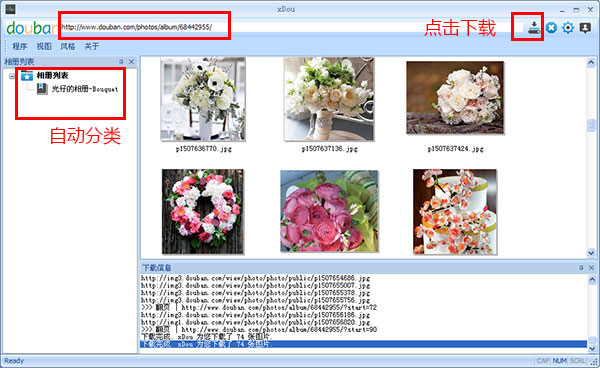Select the cake with blossoms thumbnail
The width and height of the screenshot is (600, 368).
(455, 212)
